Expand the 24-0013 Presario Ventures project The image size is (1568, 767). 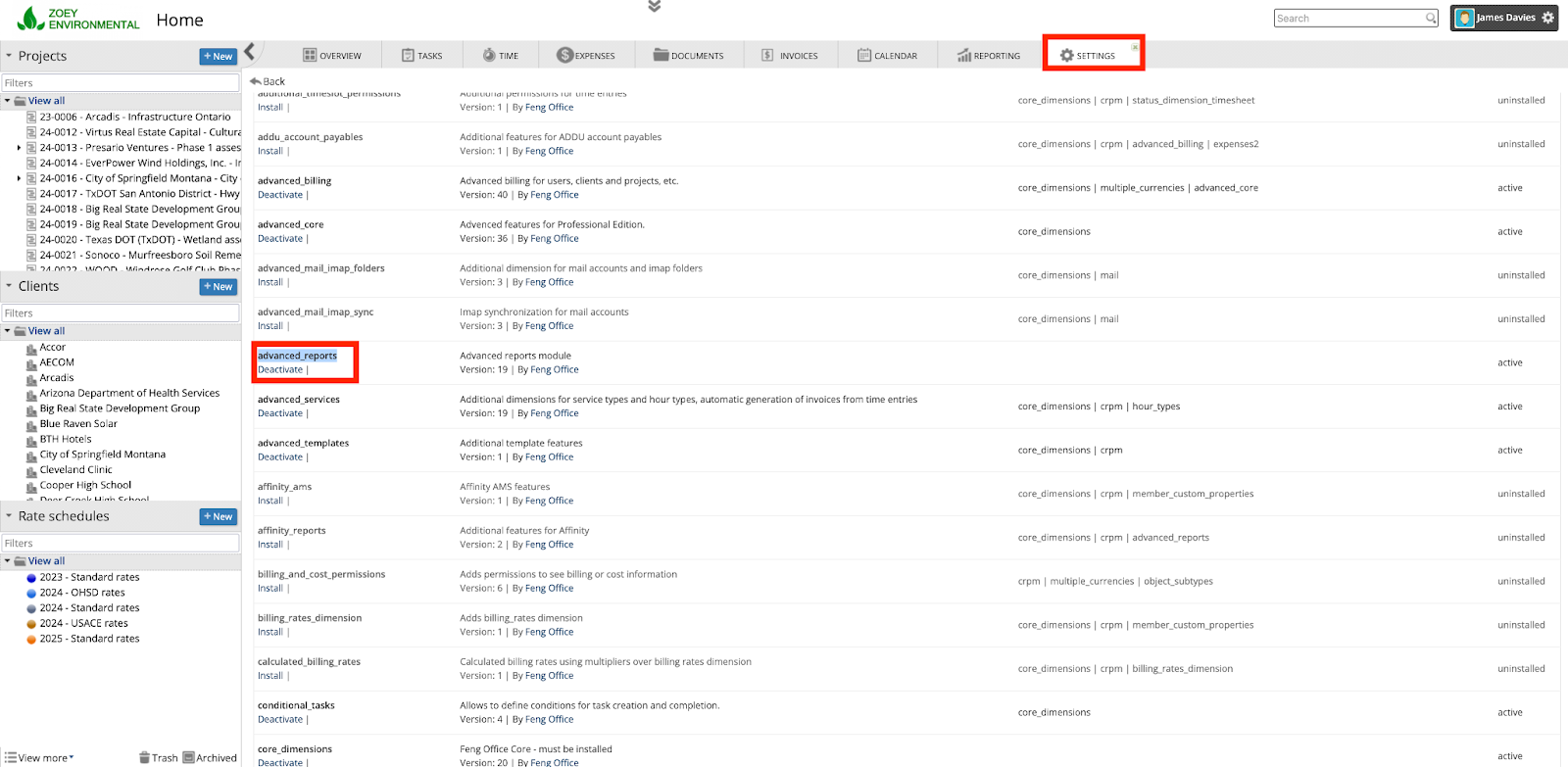(19, 148)
